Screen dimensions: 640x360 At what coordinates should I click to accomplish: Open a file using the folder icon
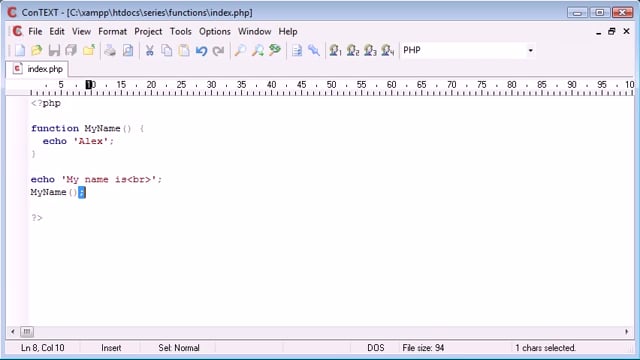(x=37, y=50)
